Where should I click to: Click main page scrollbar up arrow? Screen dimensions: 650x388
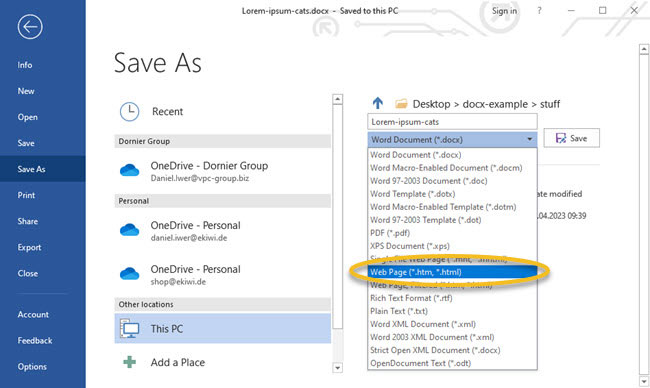tap(644, 49)
